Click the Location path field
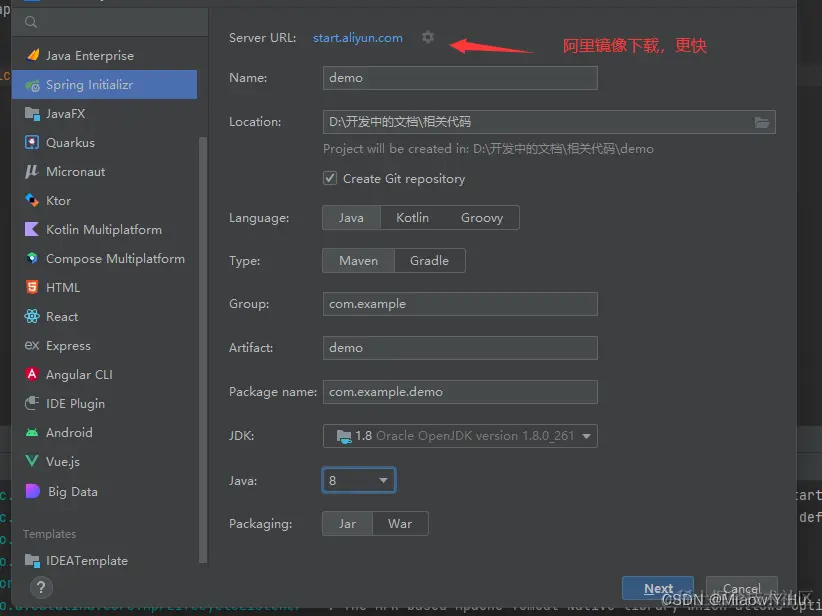Image resolution: width=822 pixels, height=616 pixels. click(x=549, y=122)
